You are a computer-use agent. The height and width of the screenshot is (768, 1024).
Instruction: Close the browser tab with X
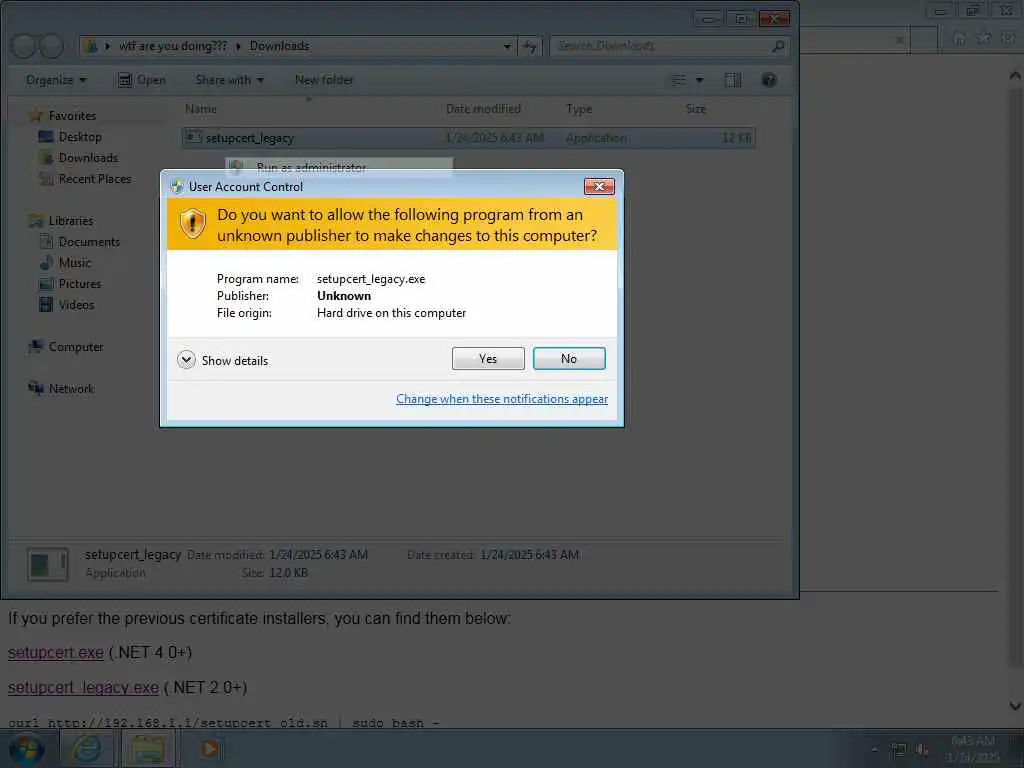[899, 40]
